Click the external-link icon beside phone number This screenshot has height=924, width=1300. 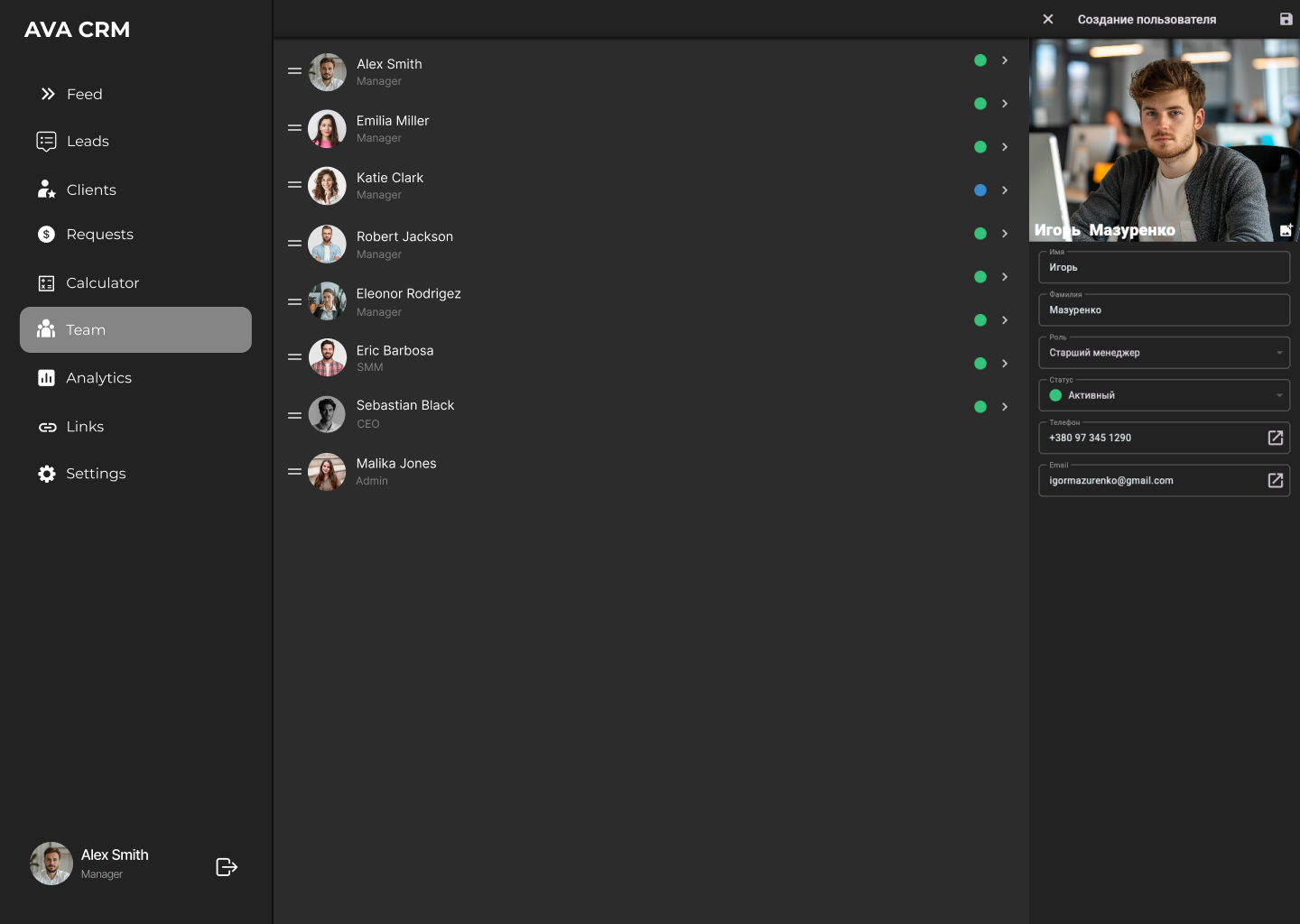tap(1275, 438)
